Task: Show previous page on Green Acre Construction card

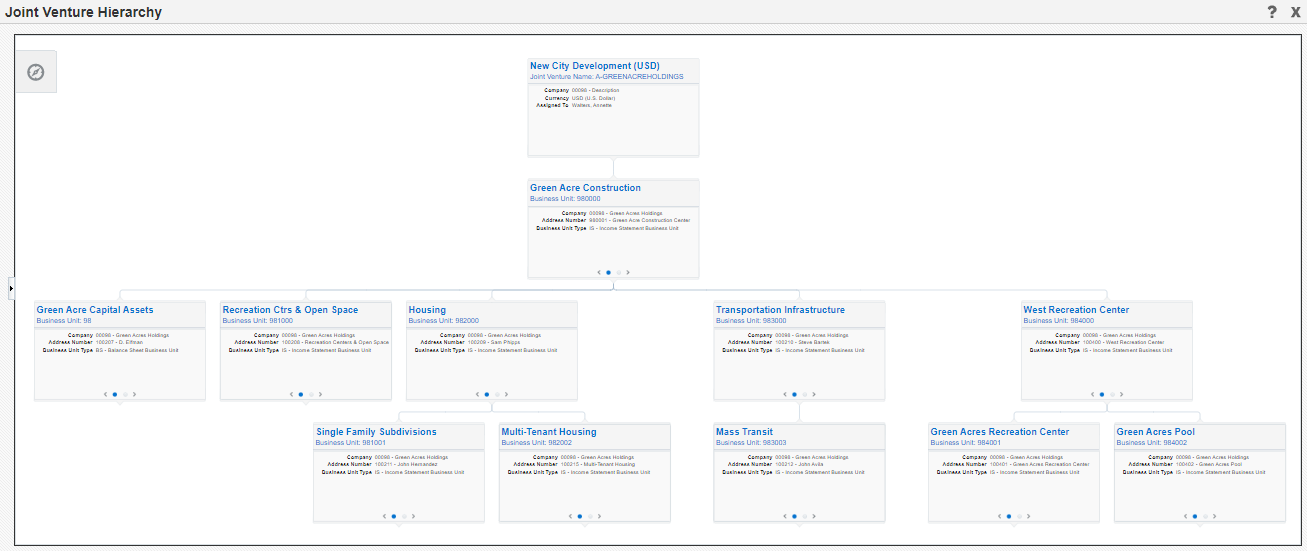Action: [599, 272]
